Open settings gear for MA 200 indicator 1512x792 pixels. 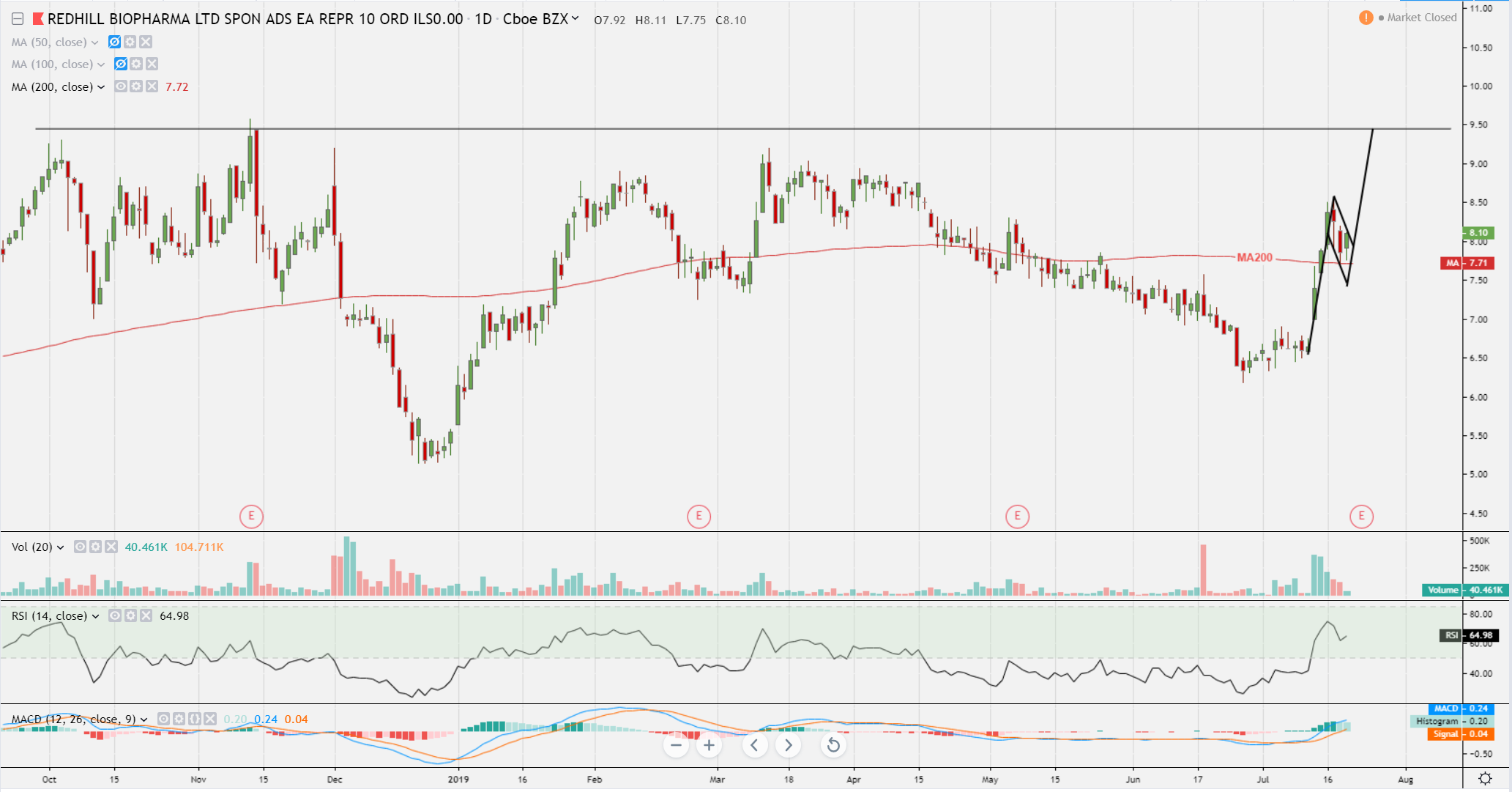136,86
